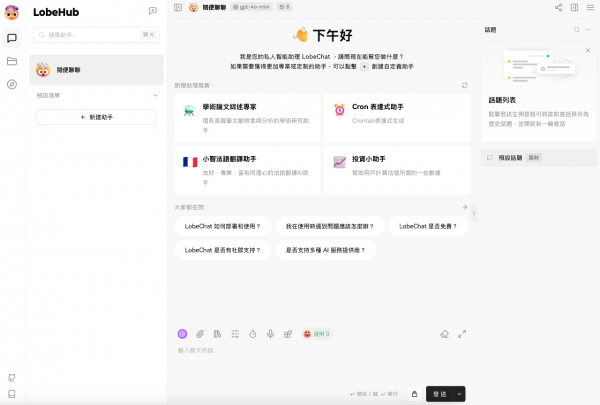Click the search icon in topic panel

[577, 29]
